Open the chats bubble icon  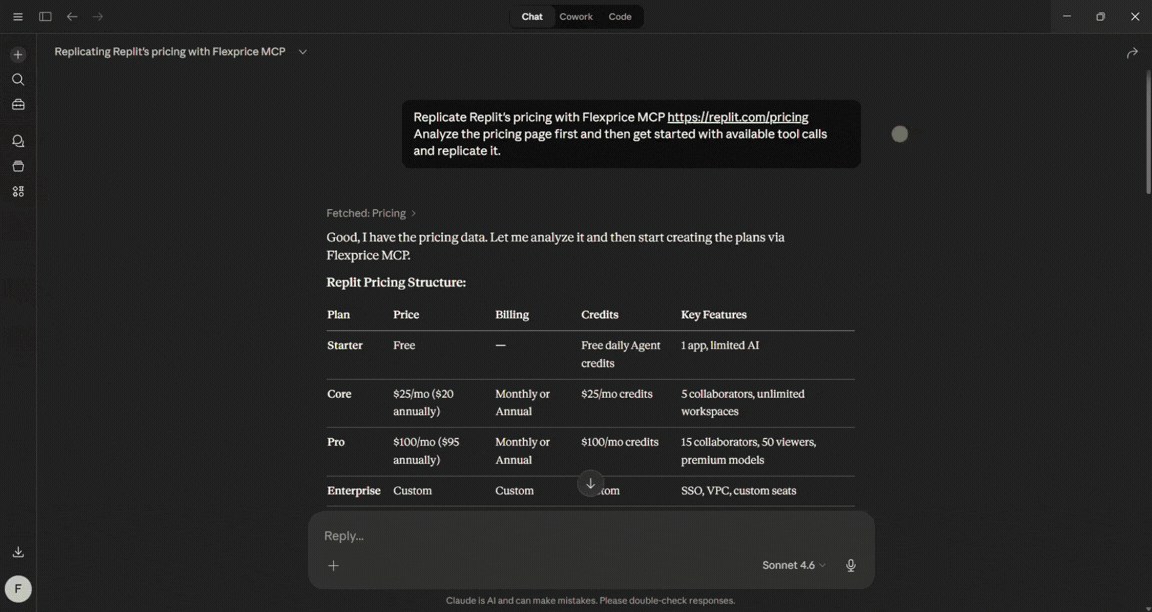tap(18, 141)
